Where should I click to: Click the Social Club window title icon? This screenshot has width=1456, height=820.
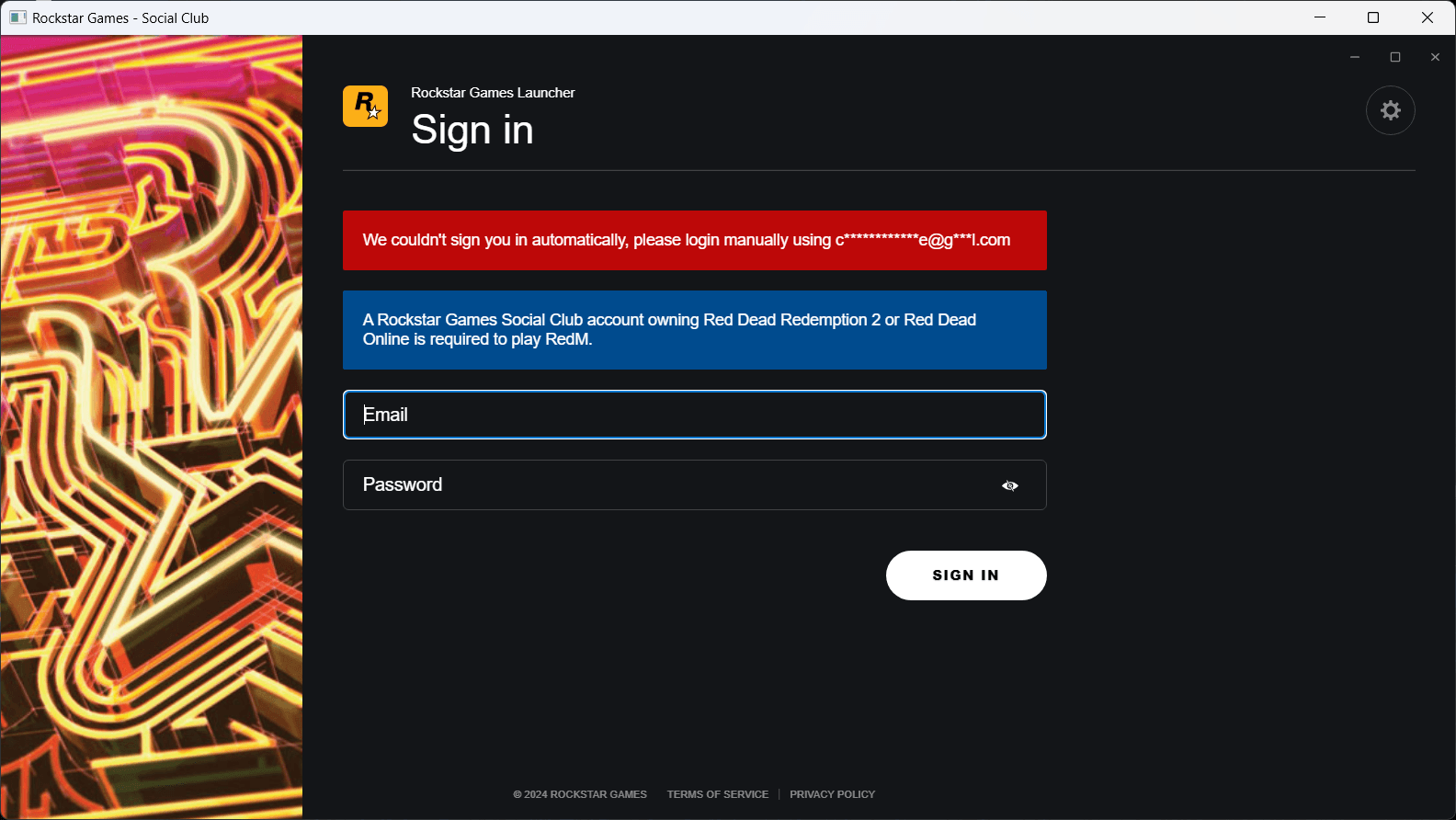(17, 17)
